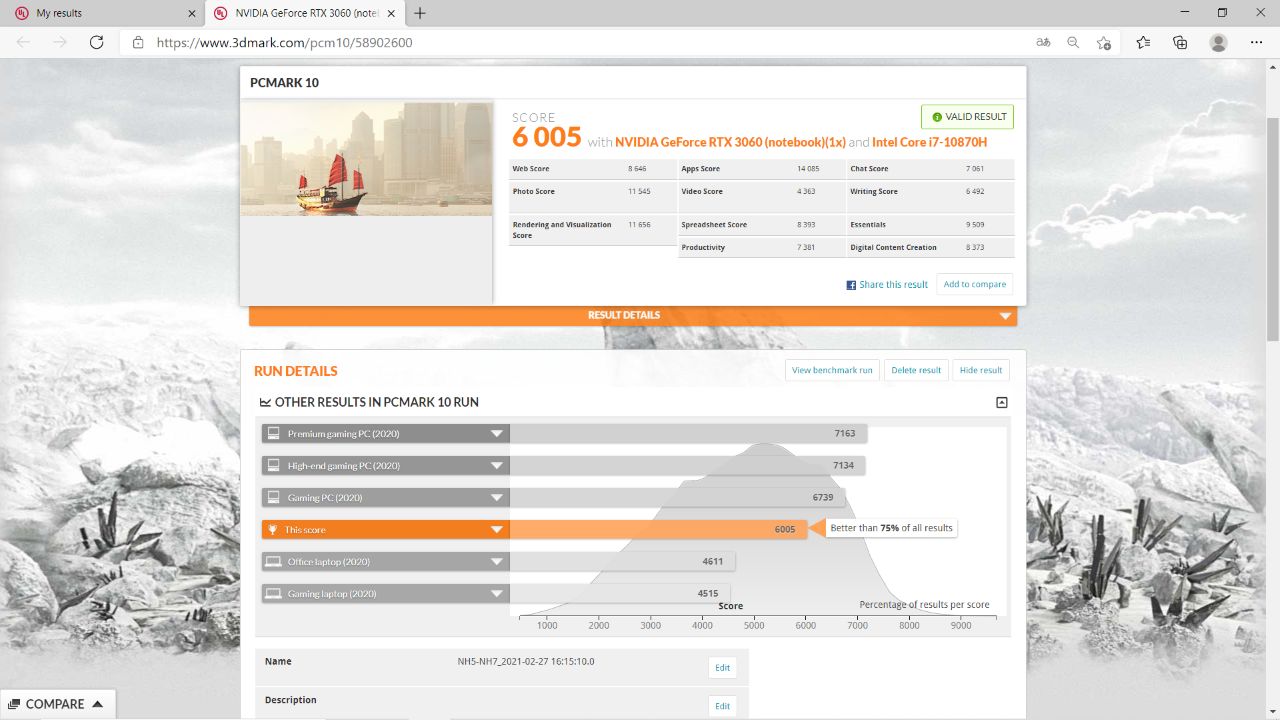Expand the This score dropdown

[x=497, y=530]
